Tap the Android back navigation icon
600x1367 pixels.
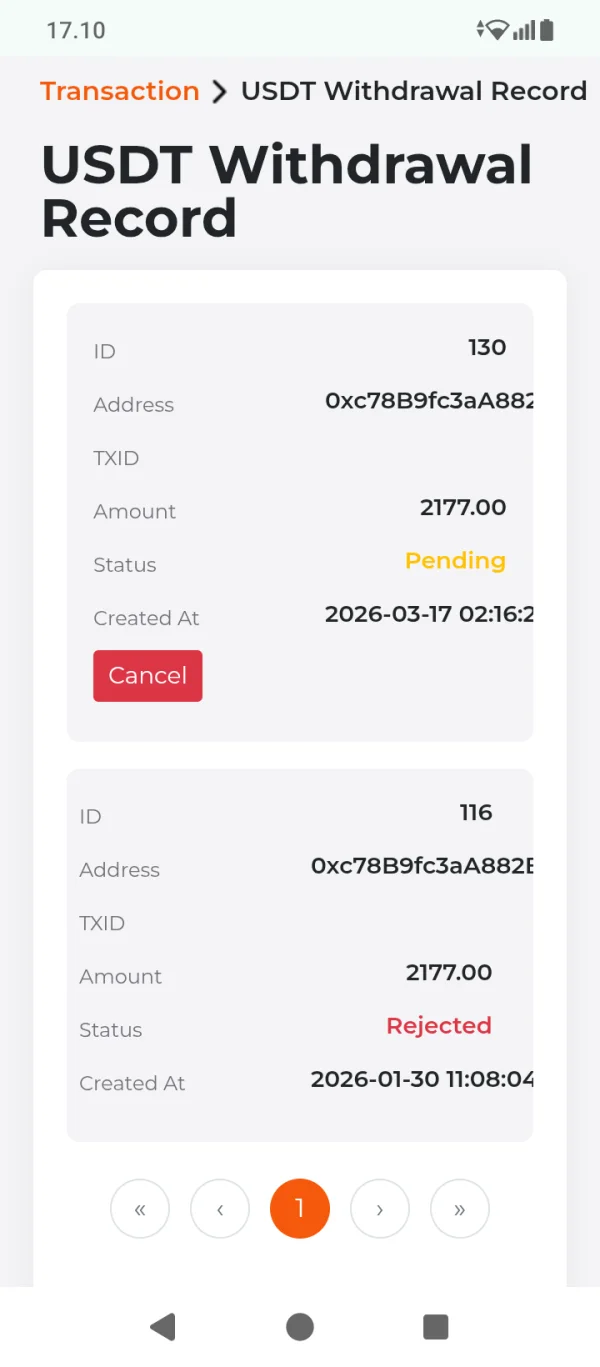point(163,1327)
